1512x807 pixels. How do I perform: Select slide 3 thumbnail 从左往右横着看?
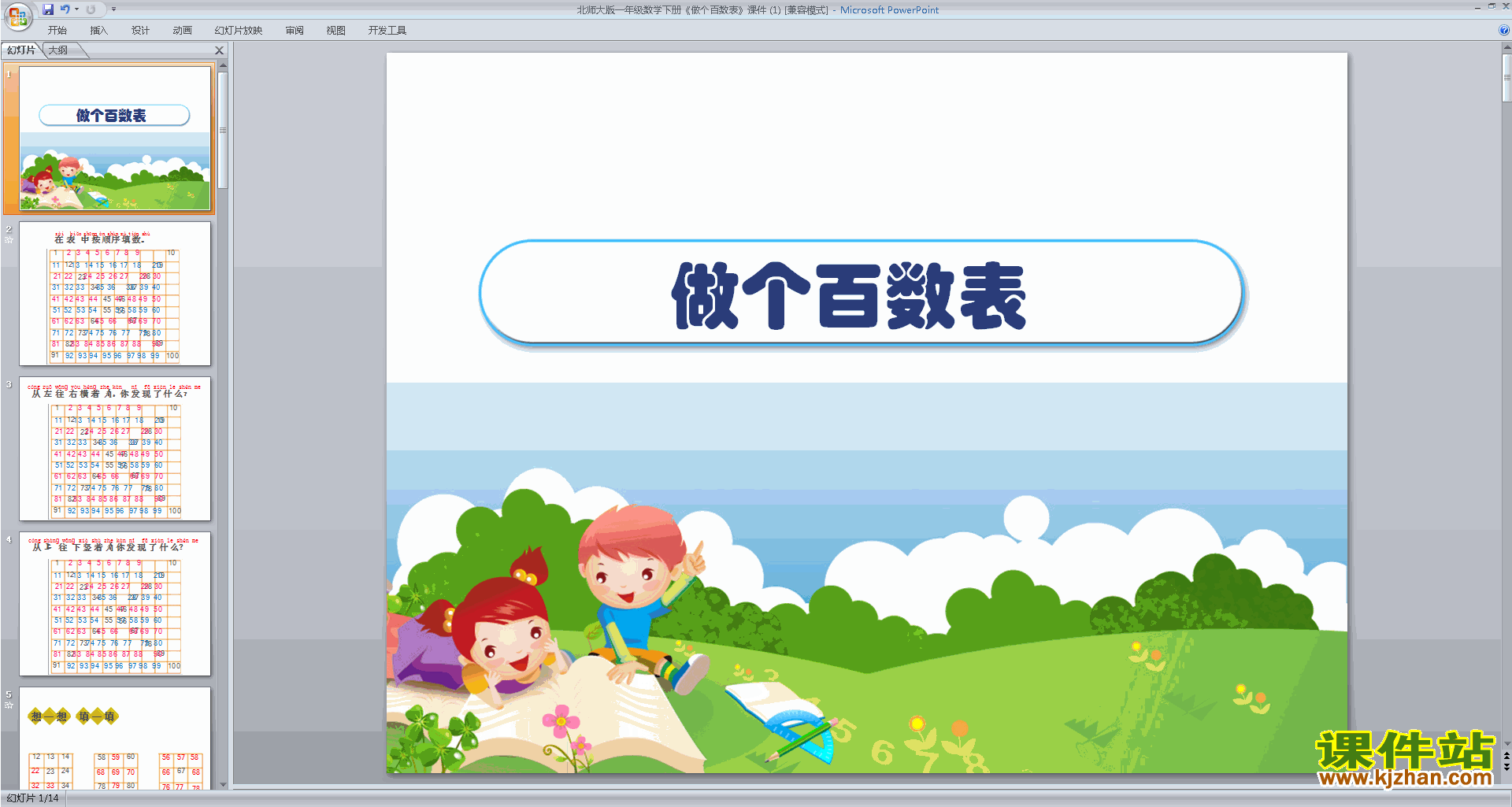(x=115, y=449)
